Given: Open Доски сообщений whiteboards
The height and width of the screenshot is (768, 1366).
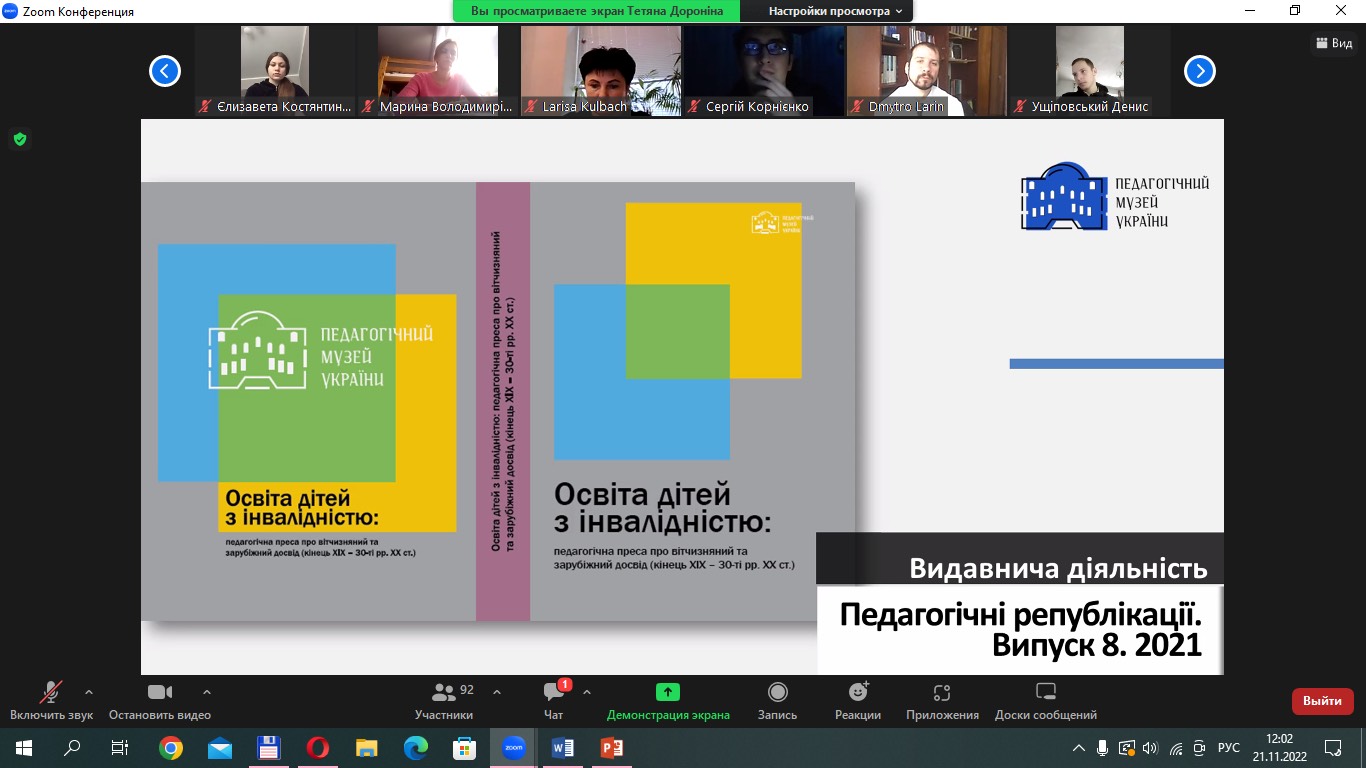Looking at the screenshot, I should [x=1045, y=700].
